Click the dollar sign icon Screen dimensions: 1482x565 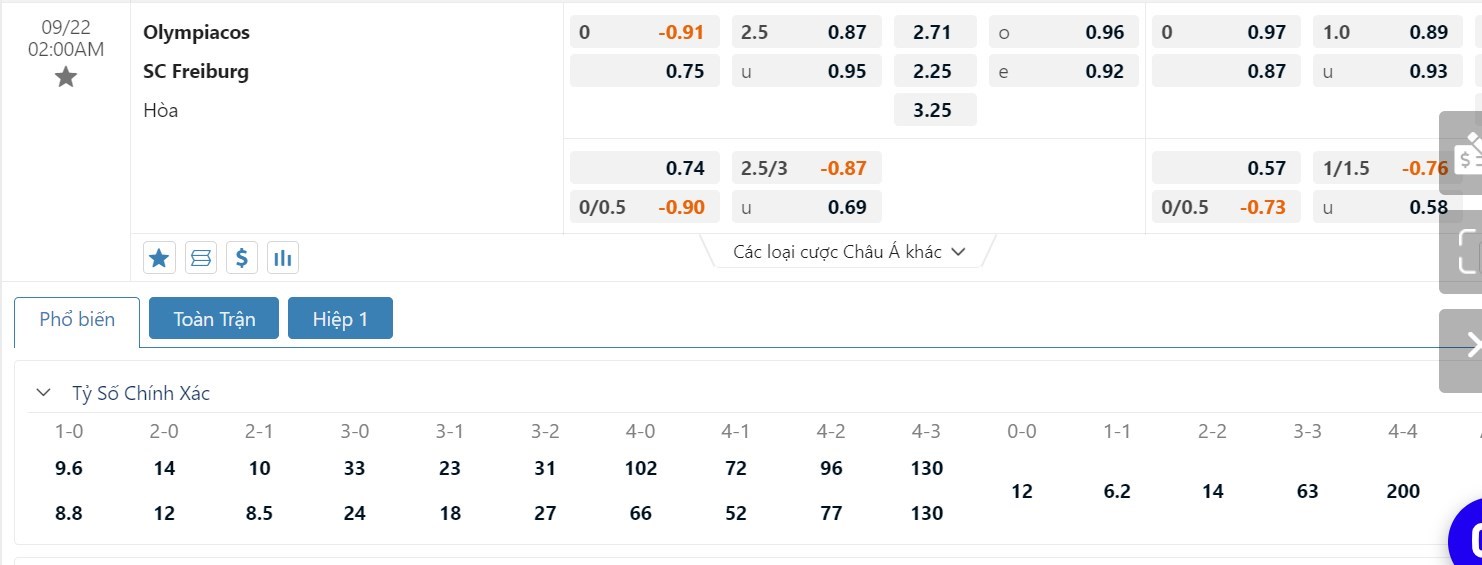pos(242,259)
